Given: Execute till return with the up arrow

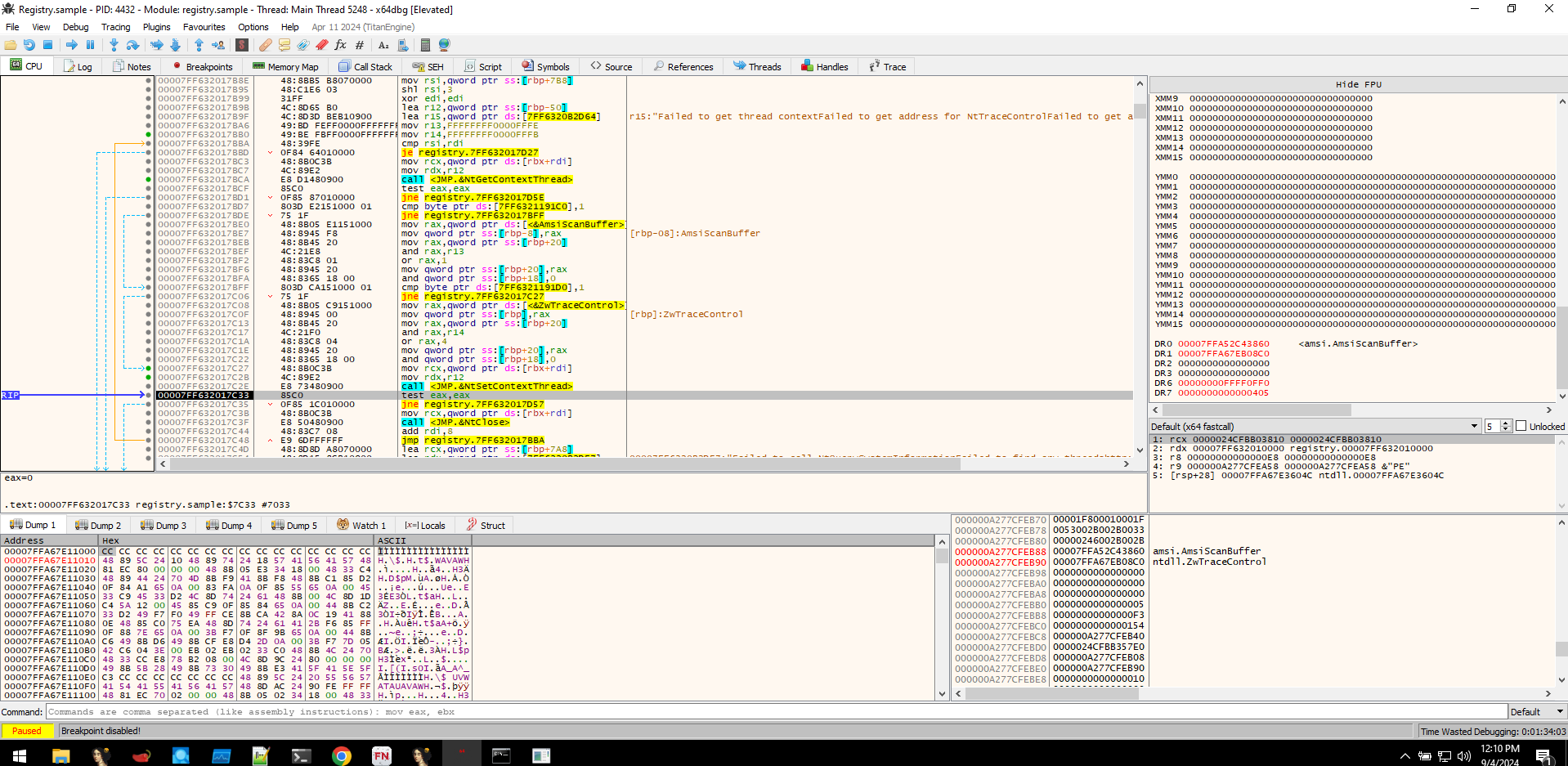Looking at the screenshot, I should (x=199, y=45).
